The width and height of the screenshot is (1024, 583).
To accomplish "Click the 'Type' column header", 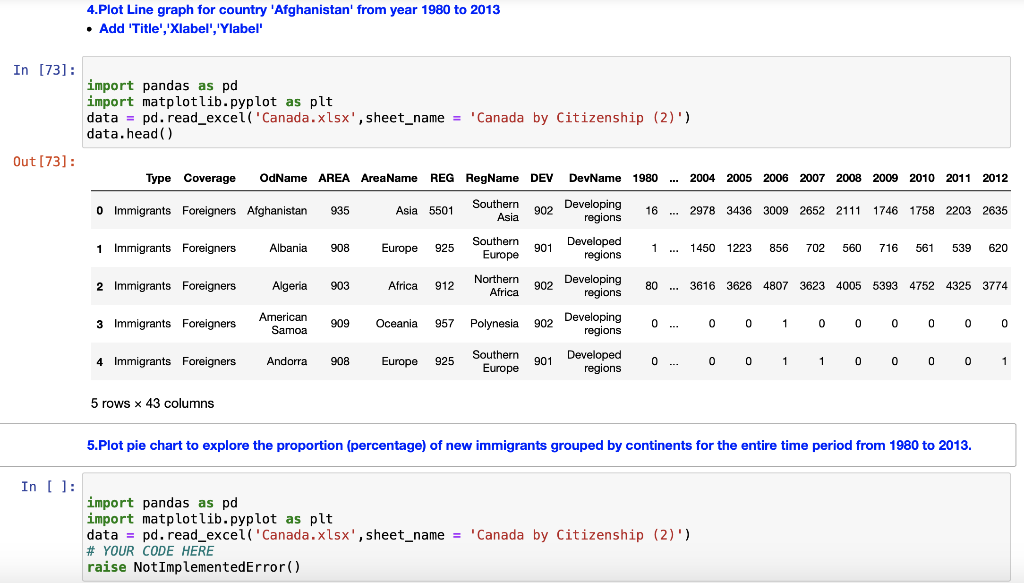I will click(158, 178).
